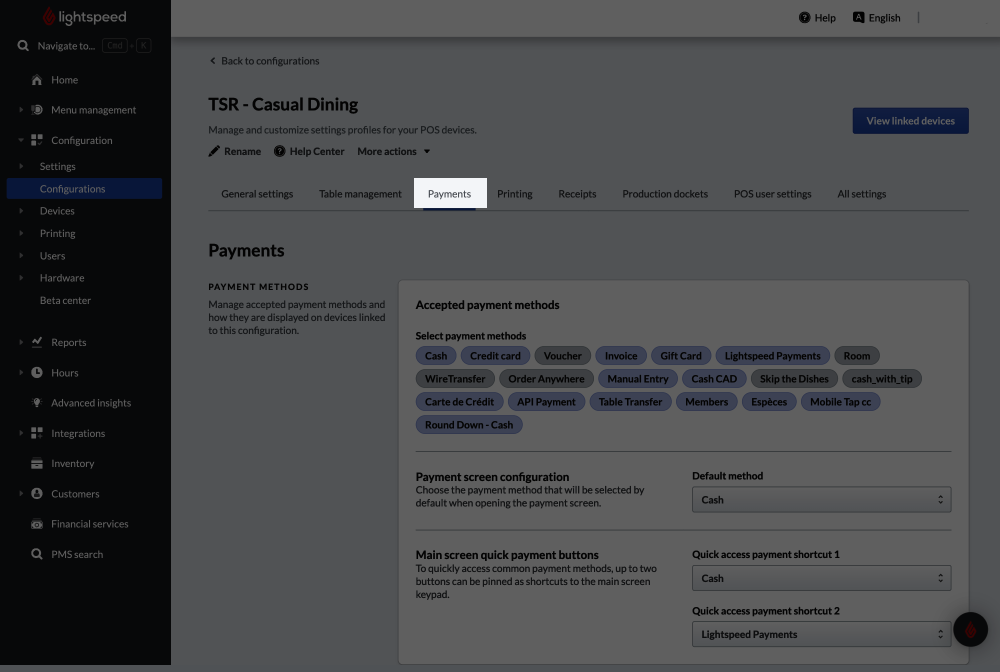Toggle the Skip the Dishes chip
This screenshot has height=672, width=1000.
pos(794,379)
